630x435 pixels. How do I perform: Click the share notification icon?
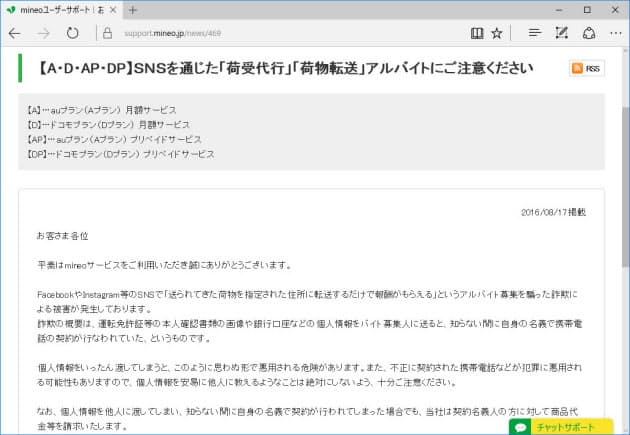(x=589, y=33)
